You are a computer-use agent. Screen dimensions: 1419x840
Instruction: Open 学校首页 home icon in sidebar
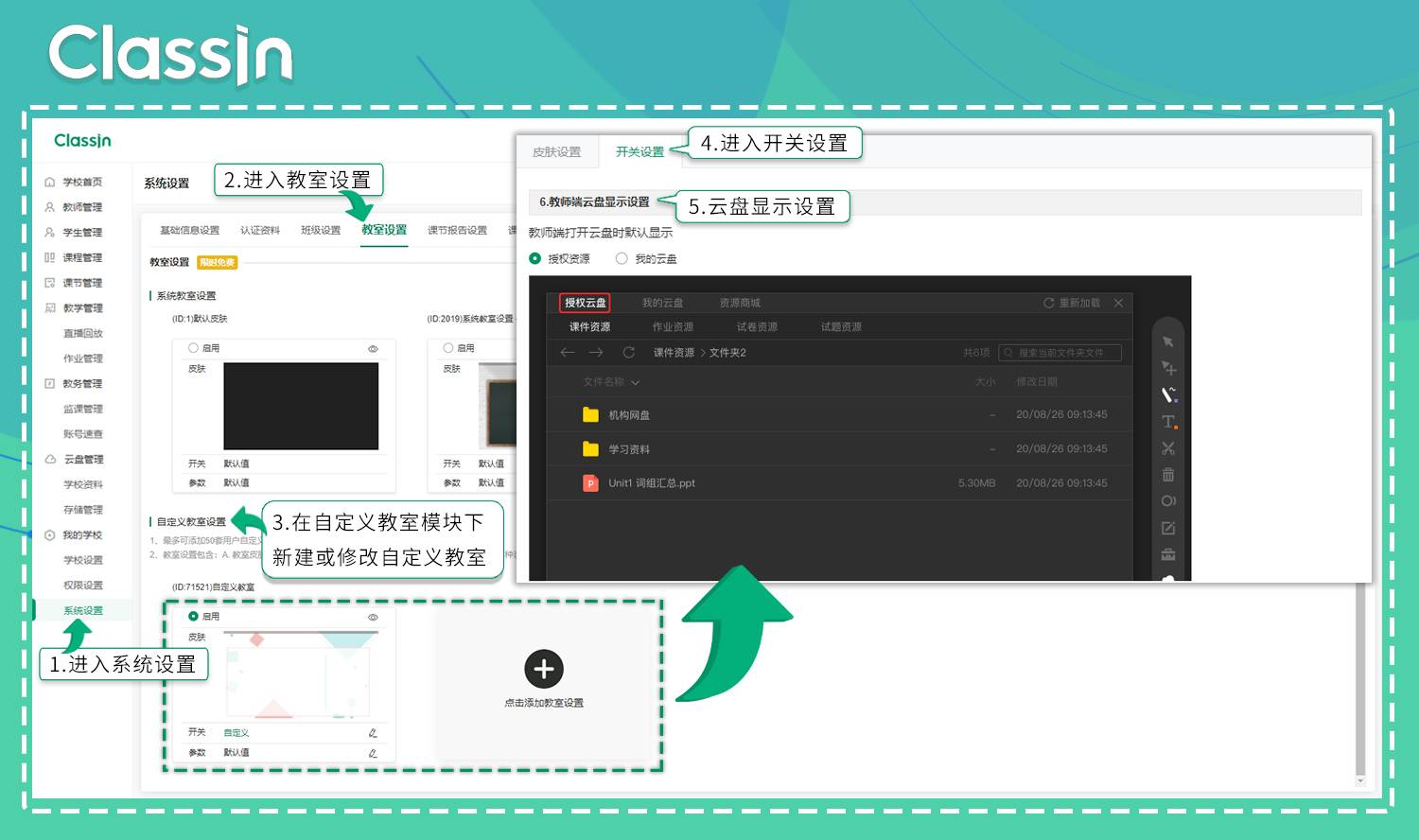[50, 182]
